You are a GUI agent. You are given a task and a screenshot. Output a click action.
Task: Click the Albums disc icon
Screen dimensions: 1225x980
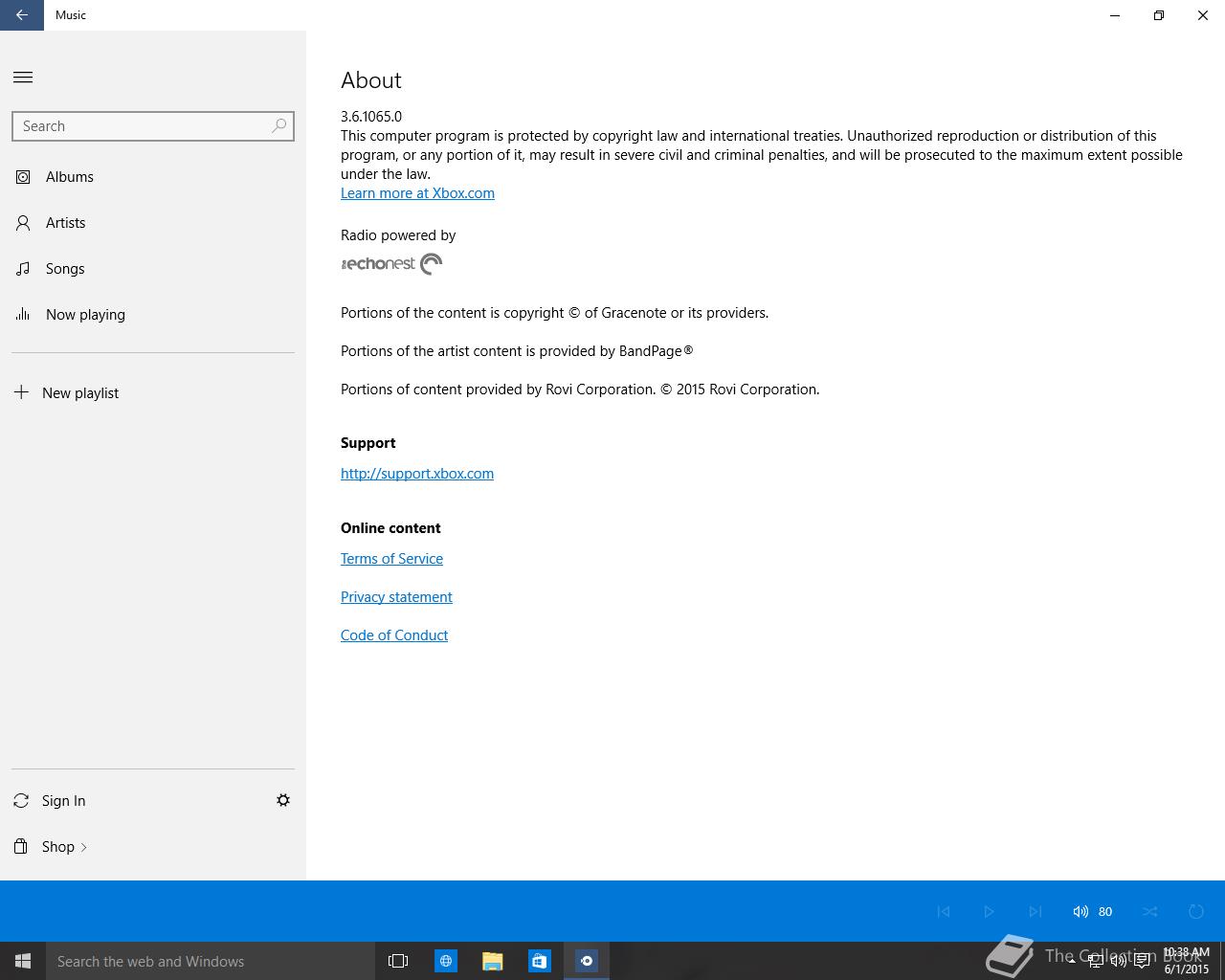23,177
